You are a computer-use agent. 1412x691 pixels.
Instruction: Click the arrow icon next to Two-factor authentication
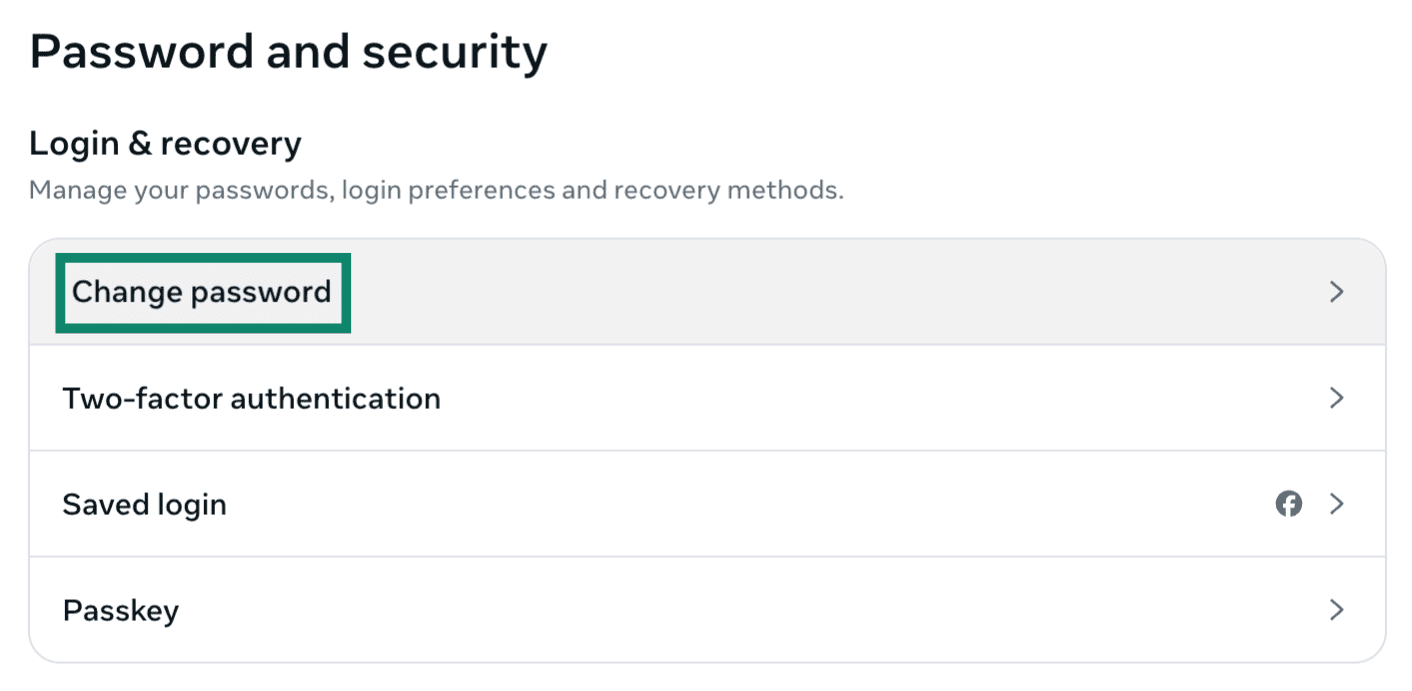click(1336, 398)
